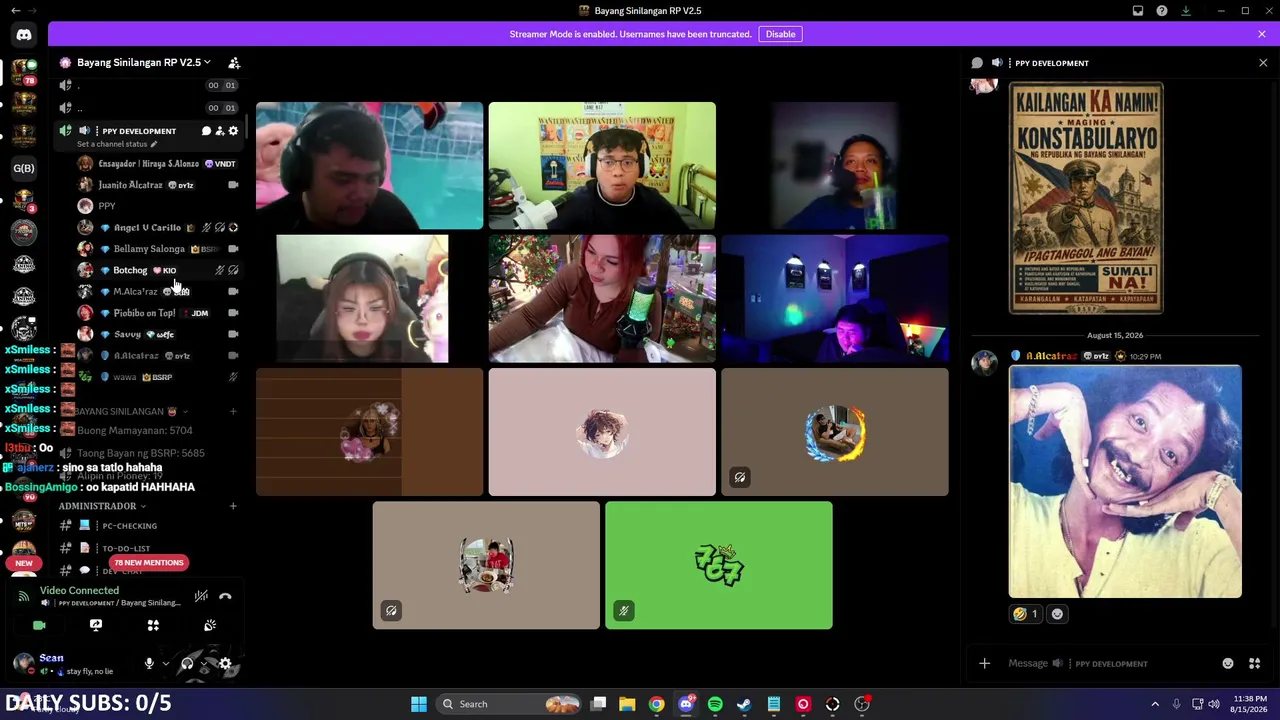Jump to 78 new mentions
Viewport: 1280px width, 720px height.
[148, 563]
